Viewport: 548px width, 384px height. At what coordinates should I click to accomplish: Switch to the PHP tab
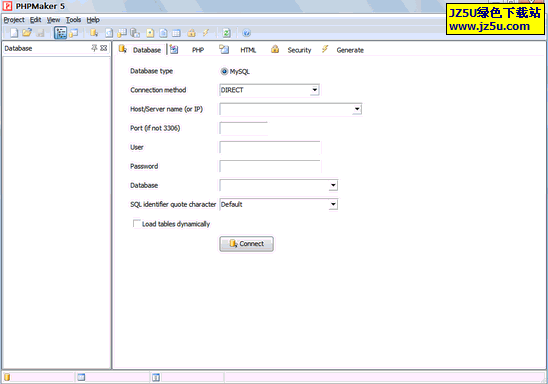point(188,50)
